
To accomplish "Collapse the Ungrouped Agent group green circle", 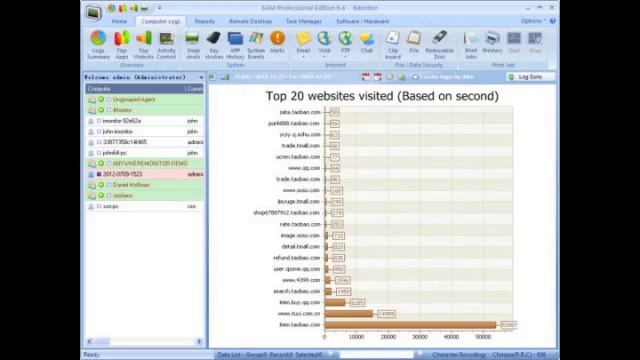I will 101,100.
